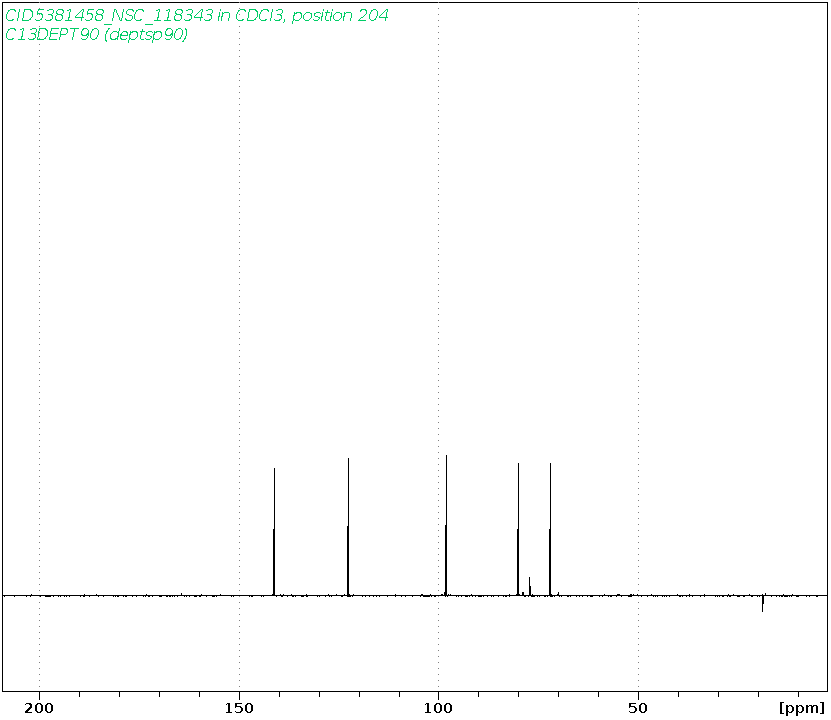
Task: Click the peak near 72 ppm
Action: pyautogui.click(x=550, y=529)
